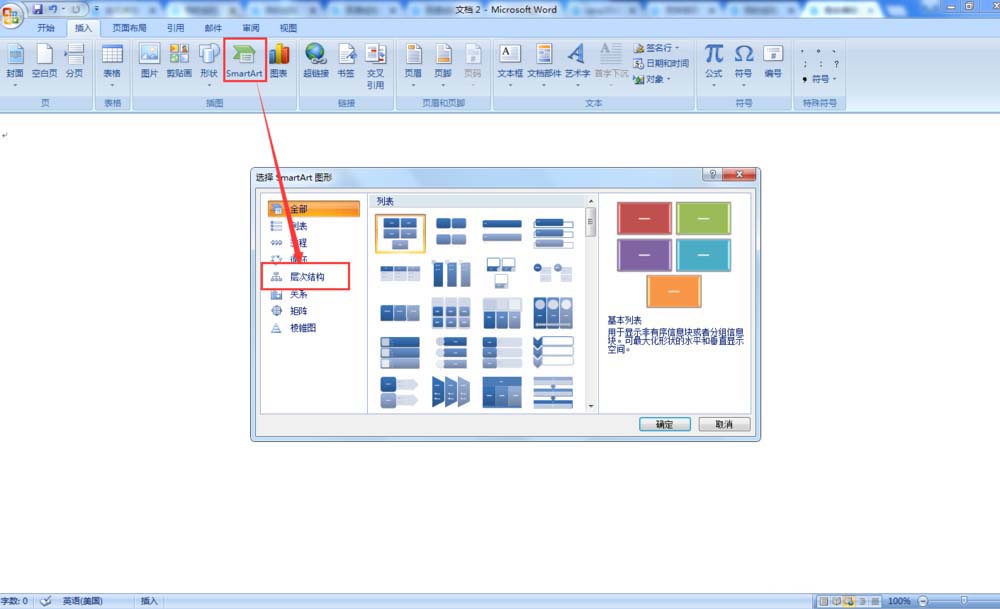The width and height of the screenshot is (1000, 609).
Task: Open the 艺术字 WordArt gallery
Action: (x=577, y=63)
